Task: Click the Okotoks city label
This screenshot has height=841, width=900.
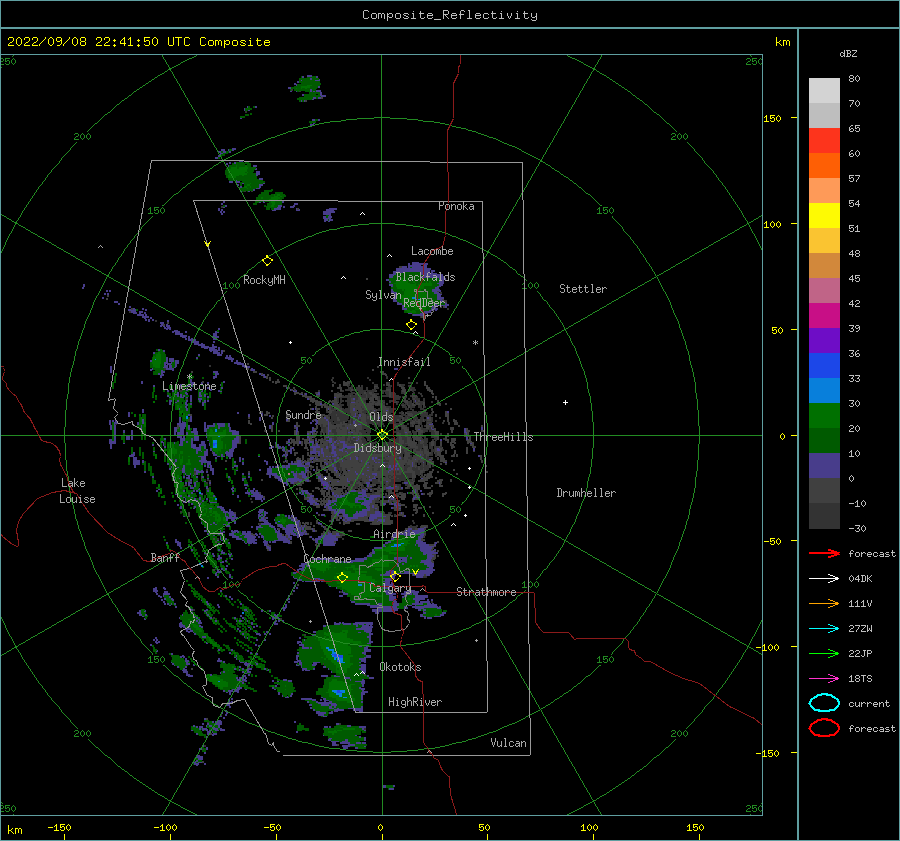Action: click(x=401, y=667)
